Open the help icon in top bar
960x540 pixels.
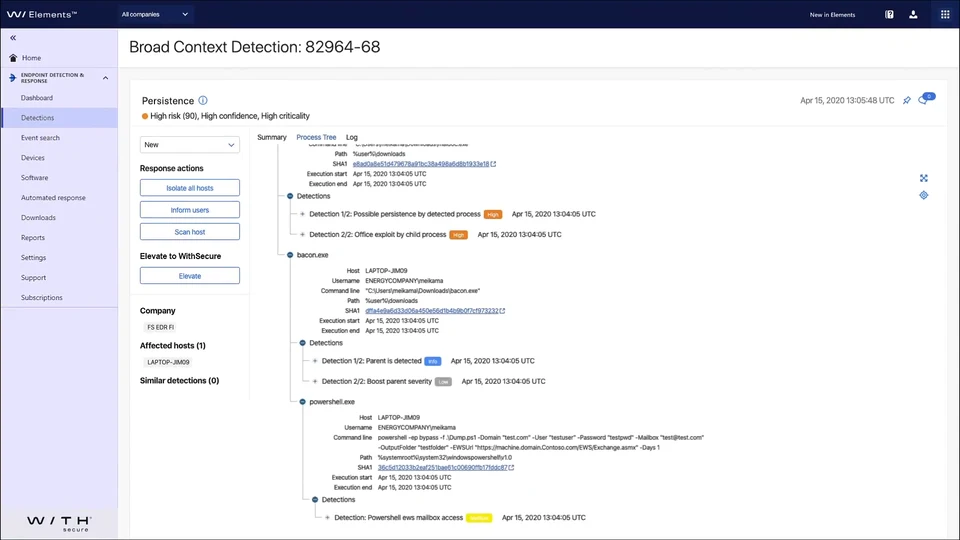point(889,14)
